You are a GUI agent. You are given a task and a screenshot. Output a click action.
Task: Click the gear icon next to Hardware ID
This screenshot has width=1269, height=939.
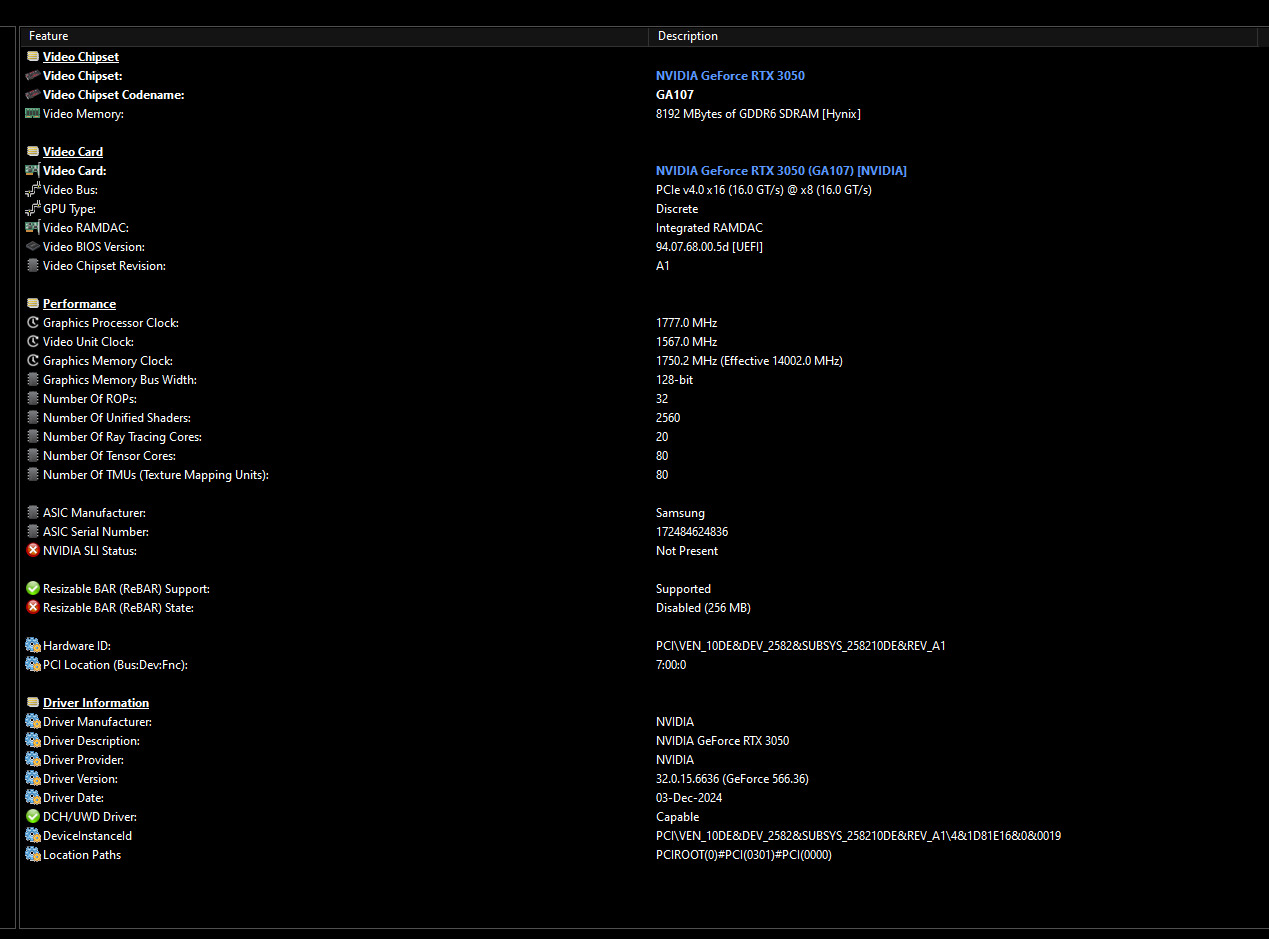coord(33,646)
